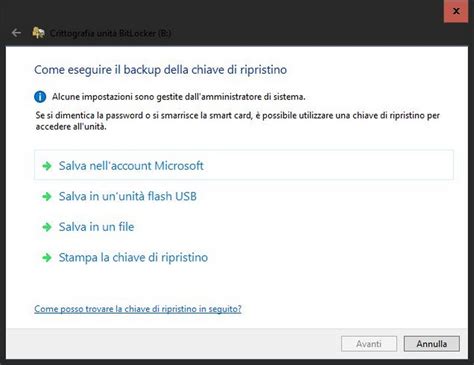
Task: Click the Crittografia unità BitLocker title text
Action: [110, 33]
